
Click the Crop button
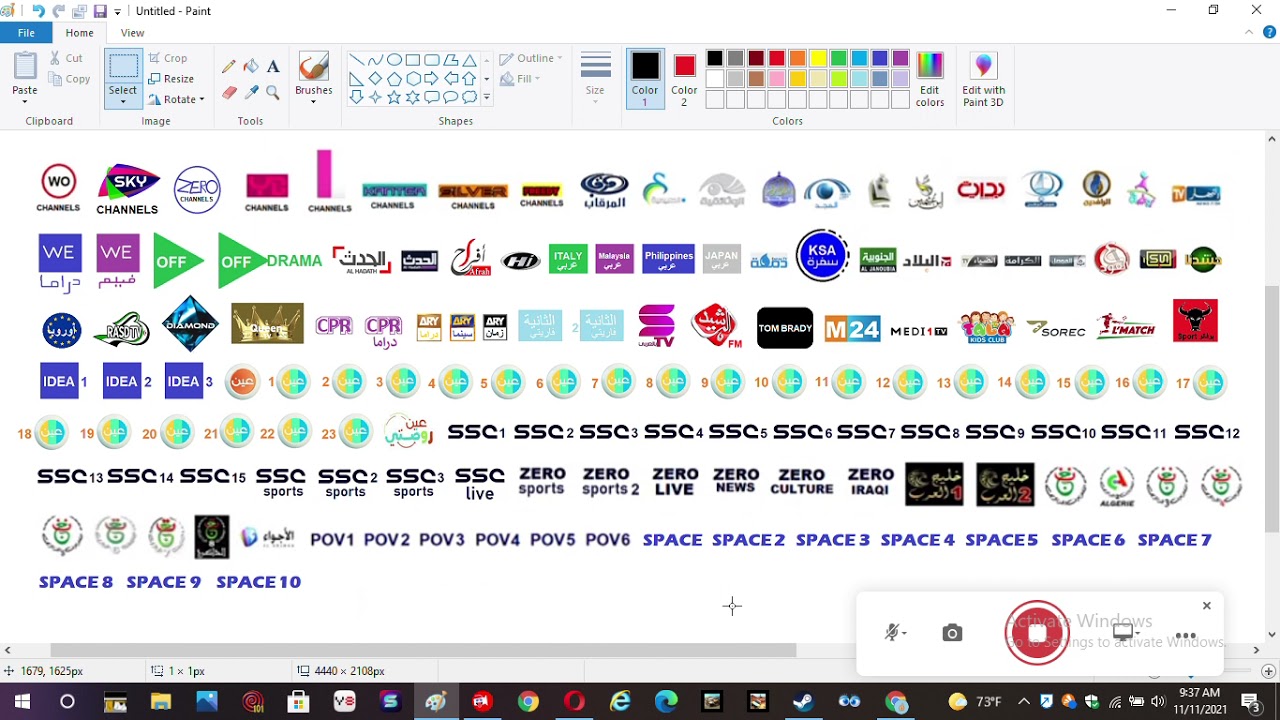168,58
